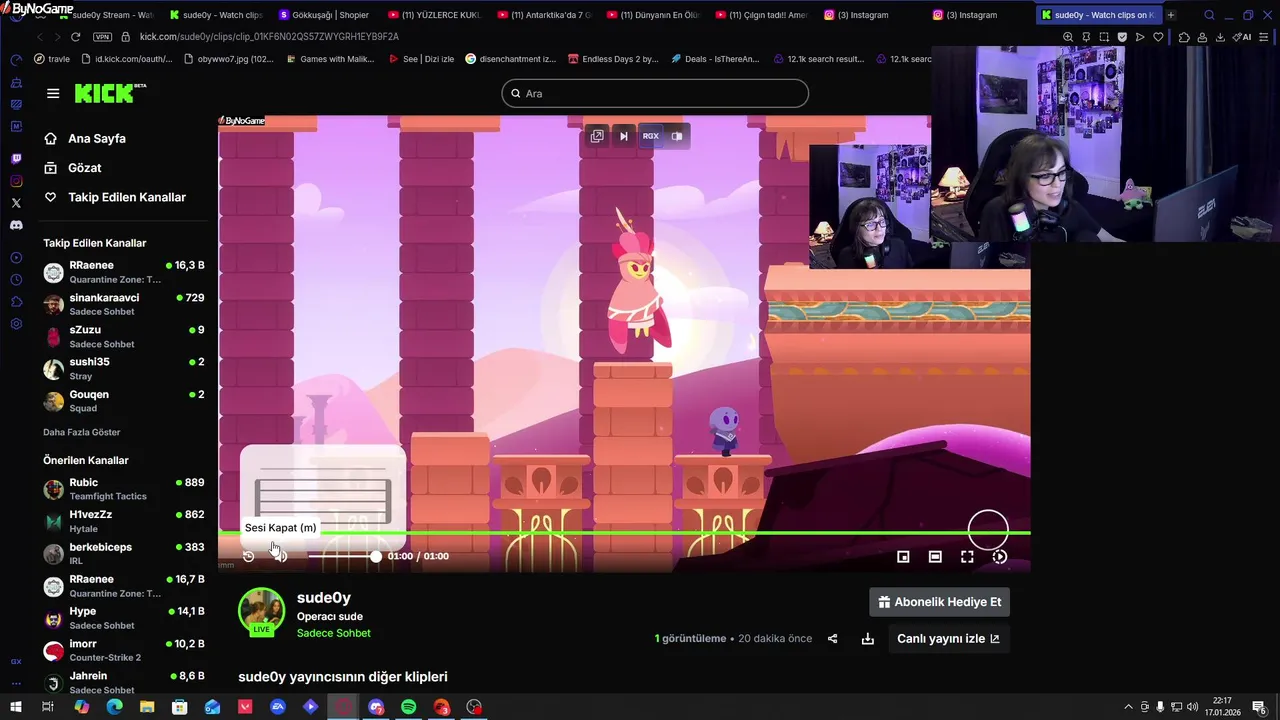Open Microsoft Edge from taskbar

[x=114, y=707]
